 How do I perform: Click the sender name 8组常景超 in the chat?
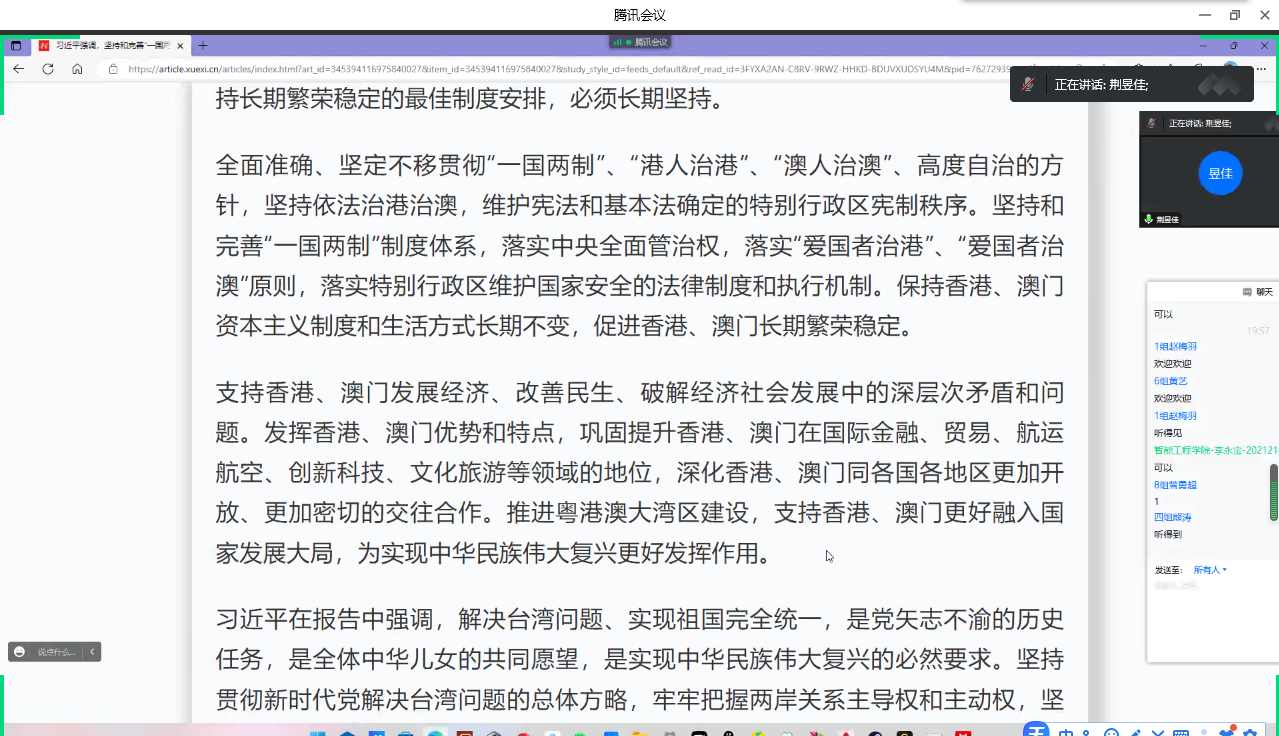pyautogui.click(x=1175, y=484)
